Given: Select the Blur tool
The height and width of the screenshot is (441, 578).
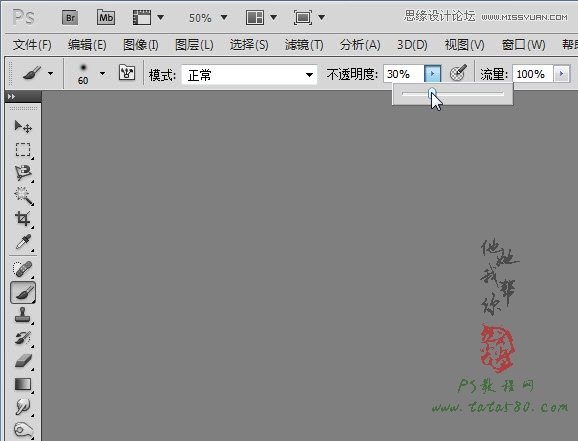Looking at the screenshot, I should pyautogui.click(x=23, y=407).
